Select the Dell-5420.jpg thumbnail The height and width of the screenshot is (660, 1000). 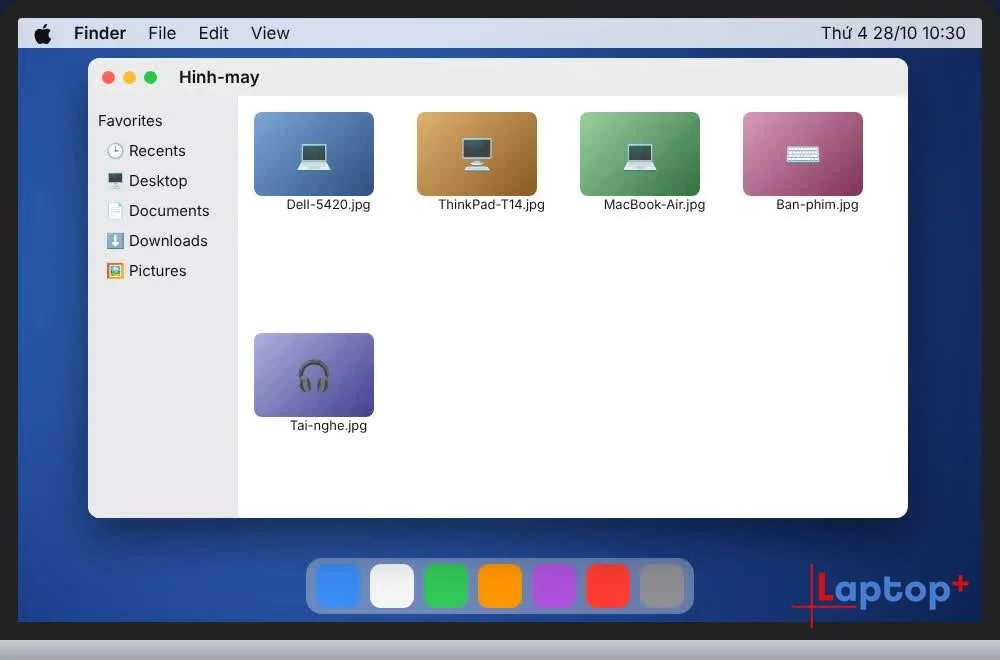pyautogui.click(x=314, y=154)
